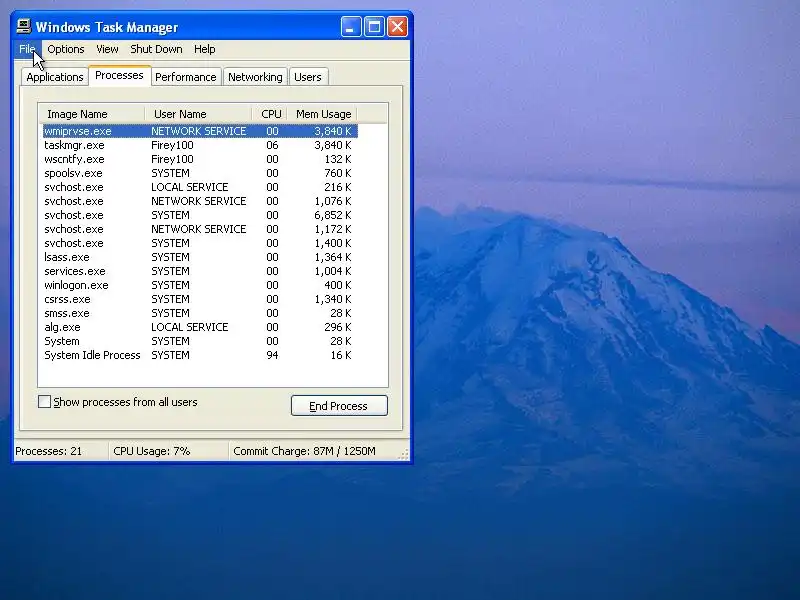Click Commit Charge: 87M / 1250M status
Image resolution: width=800 pixels, height=600 pixels.
(304, 451)
